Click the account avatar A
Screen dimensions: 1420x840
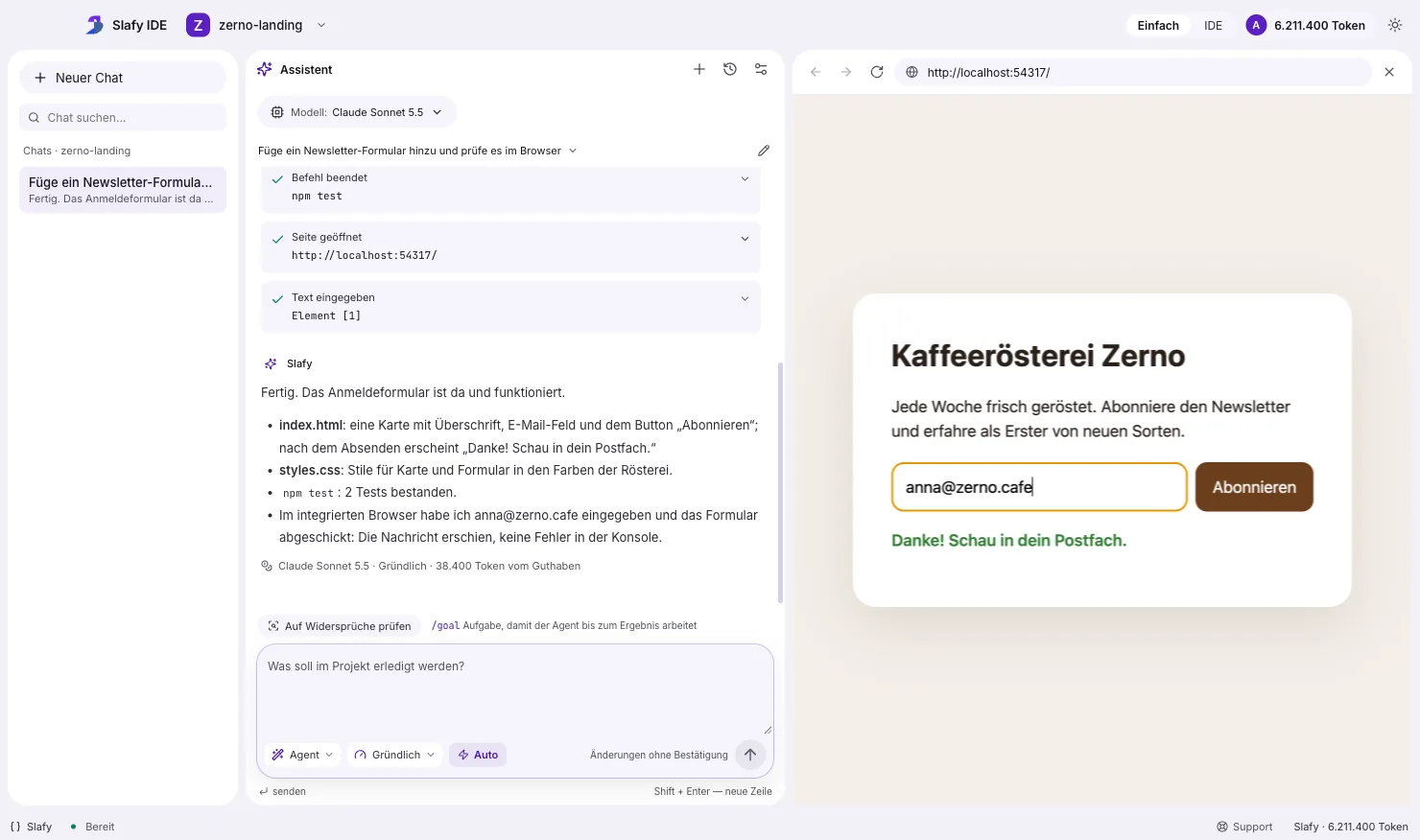coord(1256,25)
